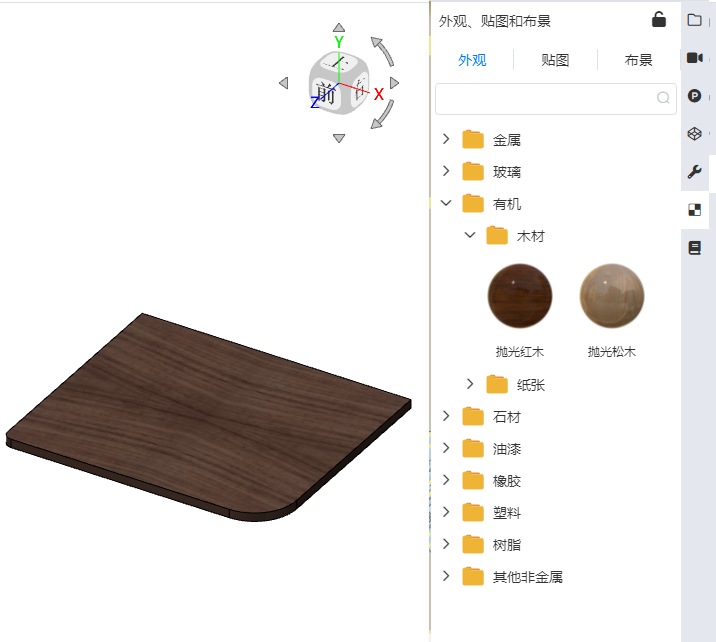Image resolution: width=716 pixels, height=642 pixels.
Task: Click the view cube front face 前
Action: [326, 94]
